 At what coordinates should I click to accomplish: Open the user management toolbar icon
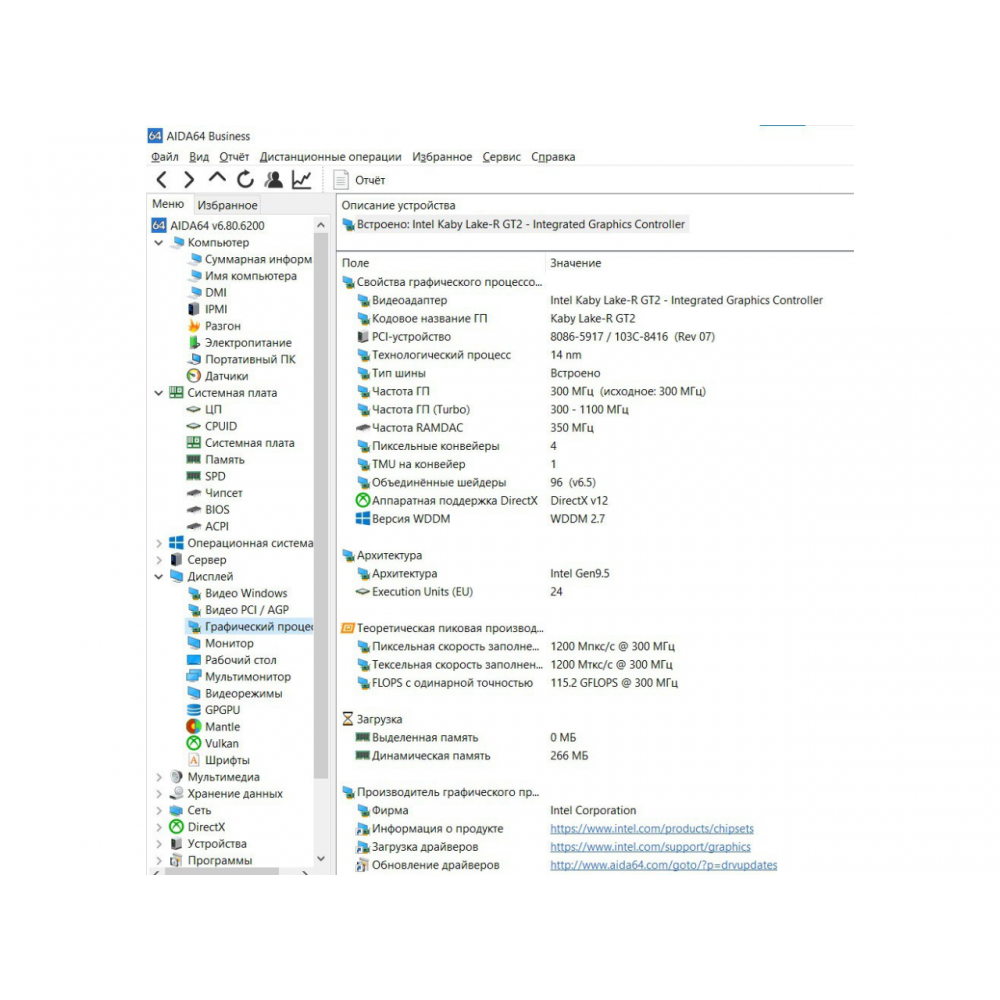pos(274,180)
